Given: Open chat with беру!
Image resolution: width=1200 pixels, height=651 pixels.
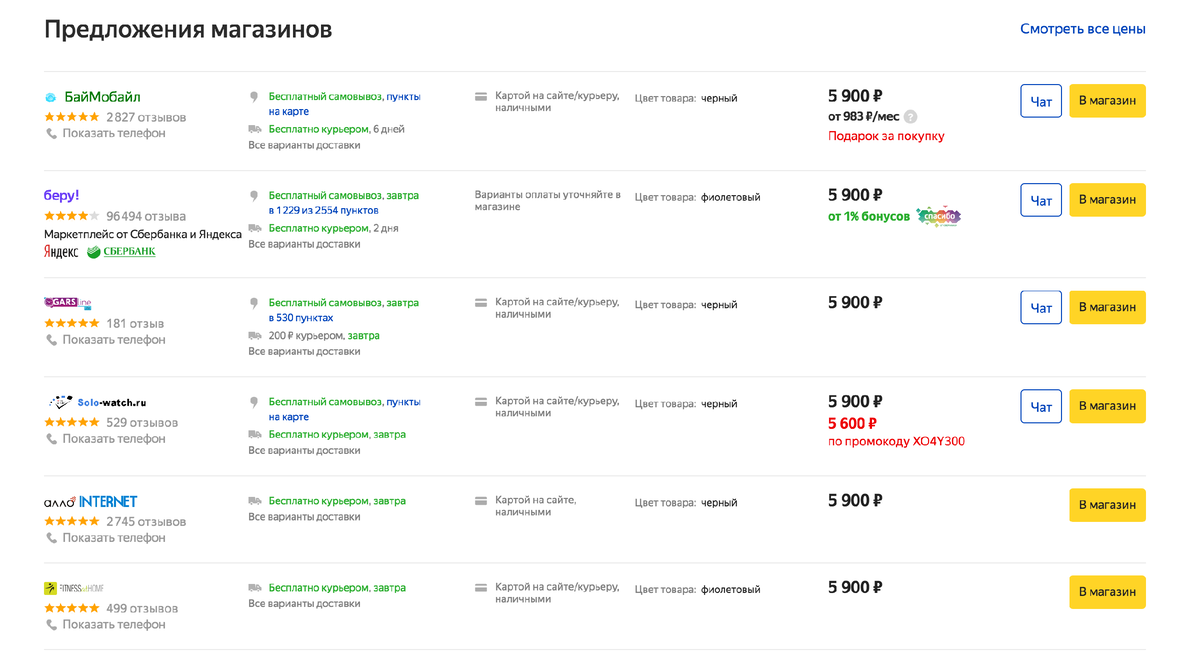Looking at the screenshot, I should (1041, 200).
